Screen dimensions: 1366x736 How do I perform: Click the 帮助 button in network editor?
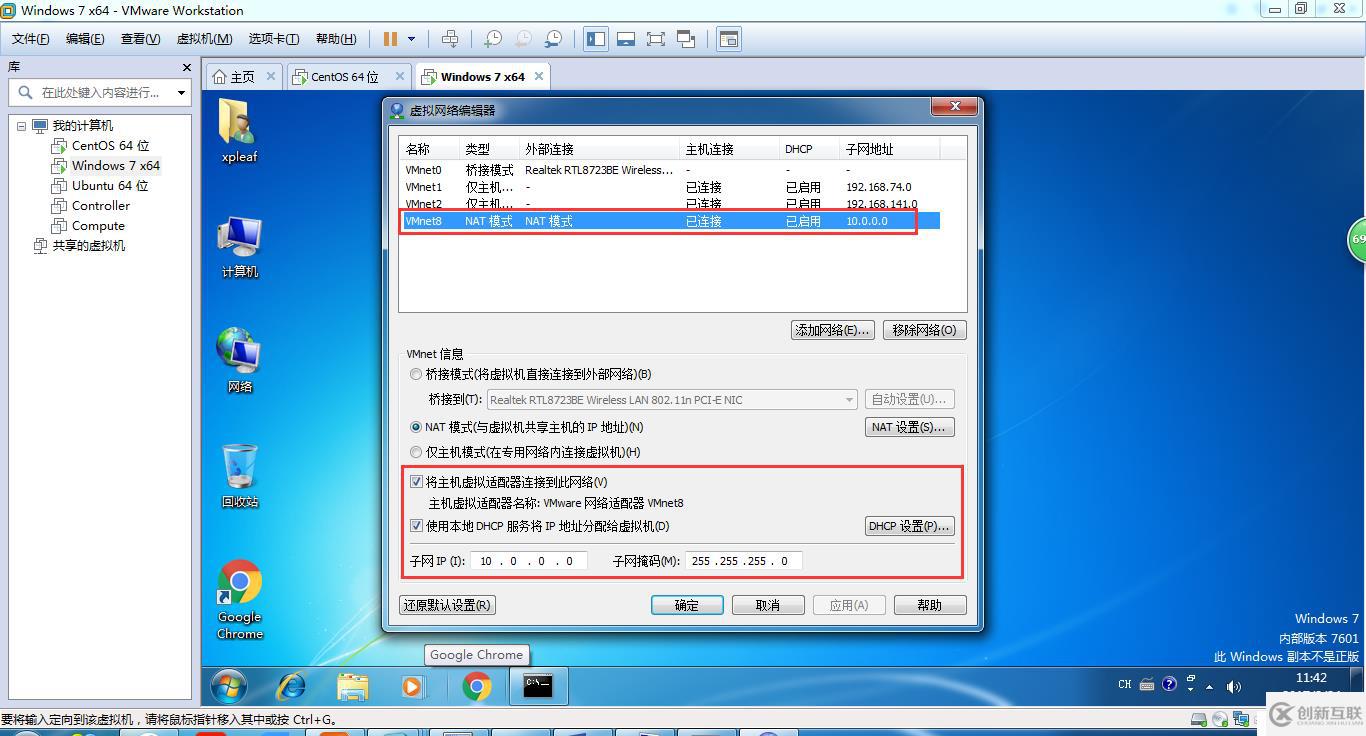coord(930,605)
